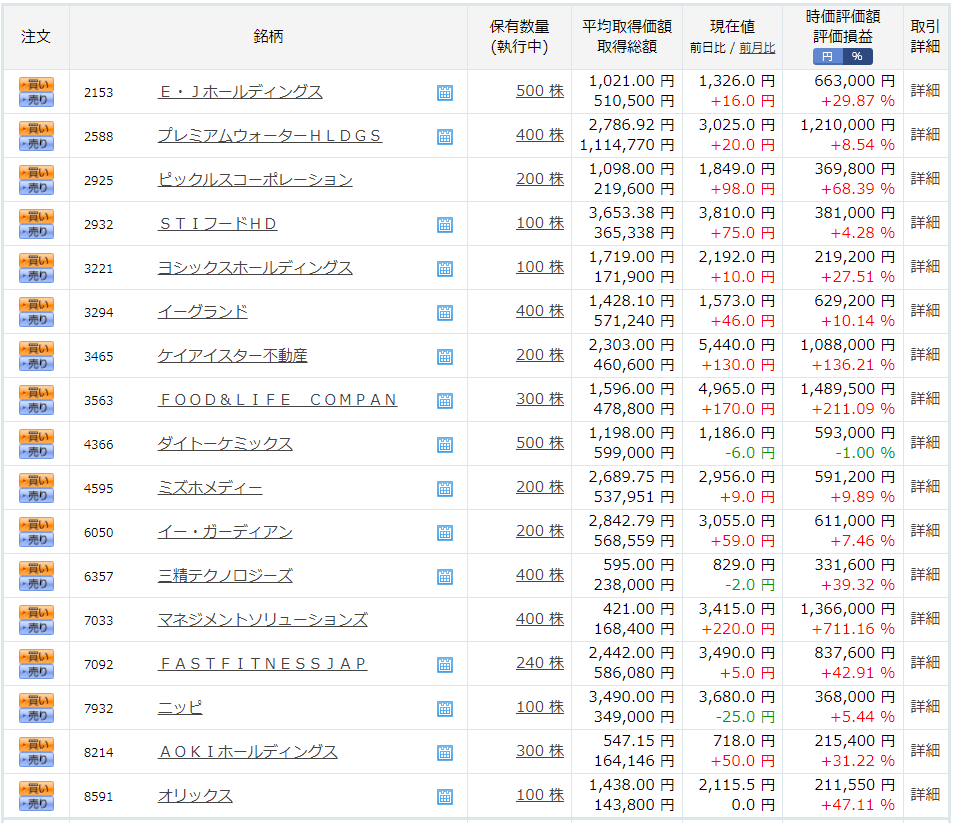View 詳細 for オリックス row
The height and width of the screenshot is (823, 954).
925,794
